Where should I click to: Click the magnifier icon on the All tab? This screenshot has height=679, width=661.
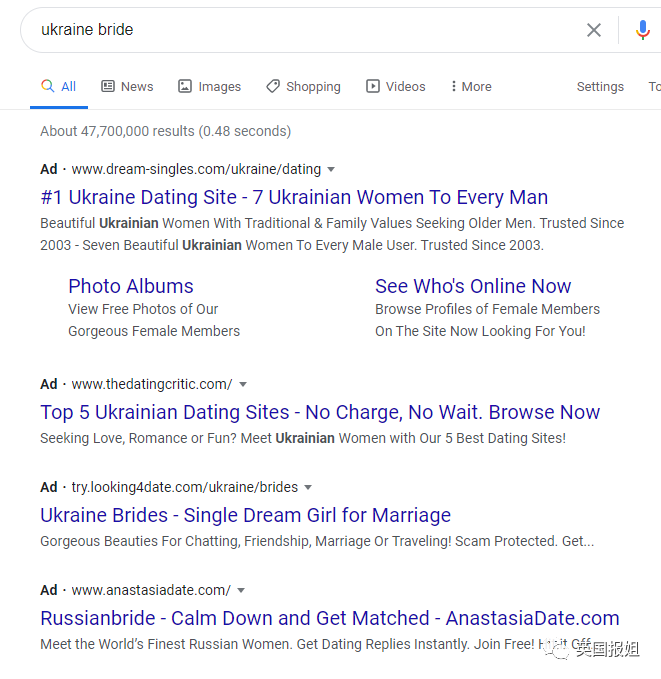pos(48,86)
